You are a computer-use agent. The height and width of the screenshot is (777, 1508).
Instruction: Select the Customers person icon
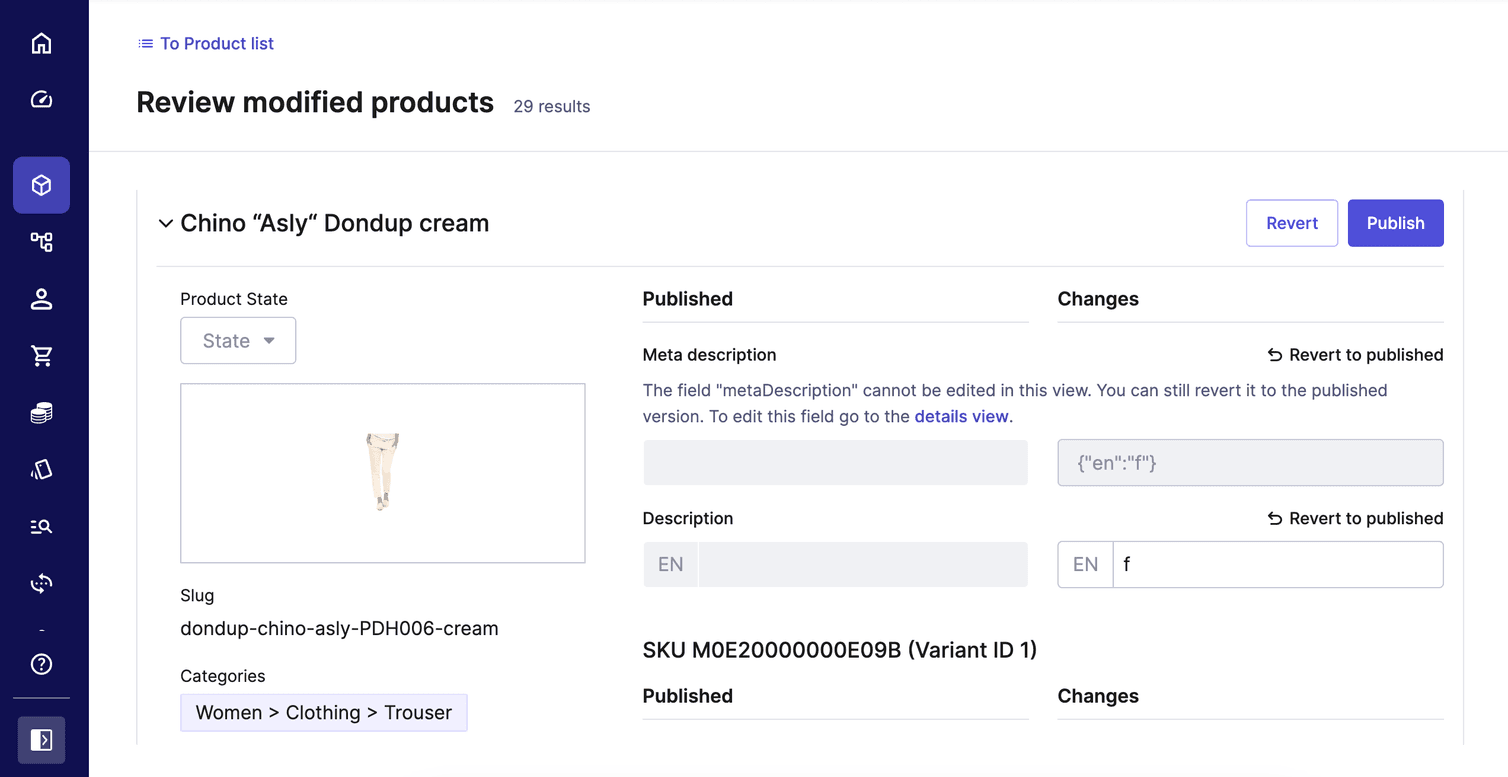(41, 299)
